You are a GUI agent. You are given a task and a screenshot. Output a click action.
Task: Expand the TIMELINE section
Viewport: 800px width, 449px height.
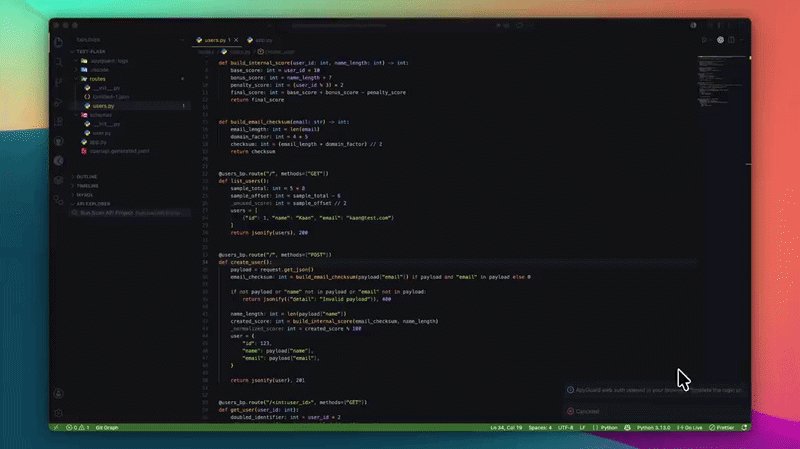[x=86, y=186]
